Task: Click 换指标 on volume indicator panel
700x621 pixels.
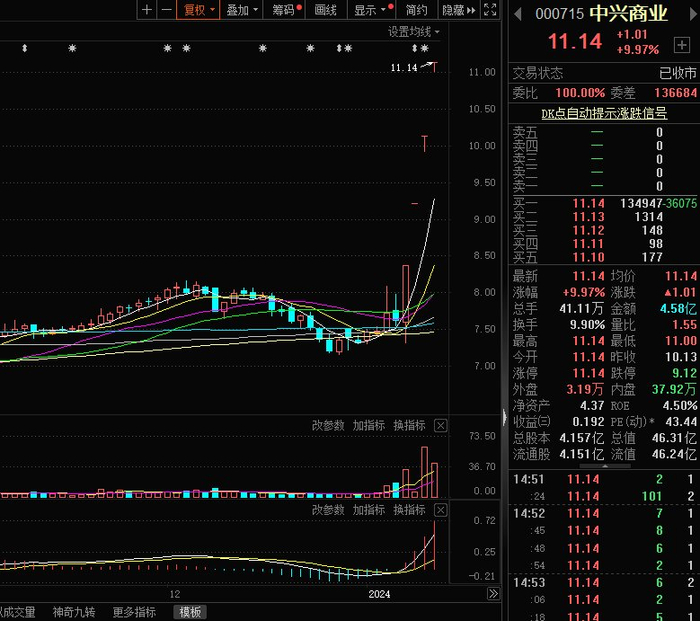Action: click(409, 425)
